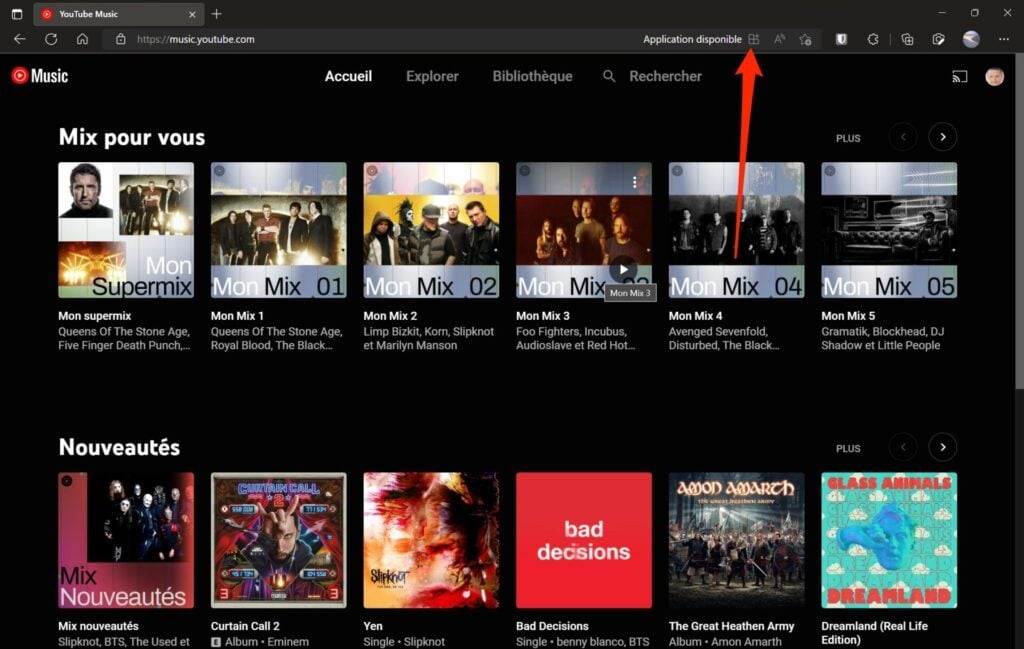Open the tab actions menu icon

pyautogui.click(x=17, y=14)
